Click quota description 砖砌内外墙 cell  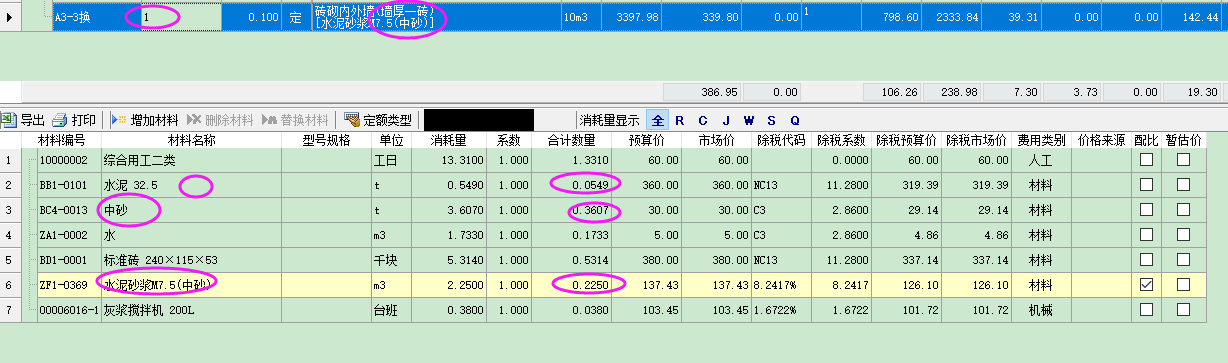coord(435,17)
